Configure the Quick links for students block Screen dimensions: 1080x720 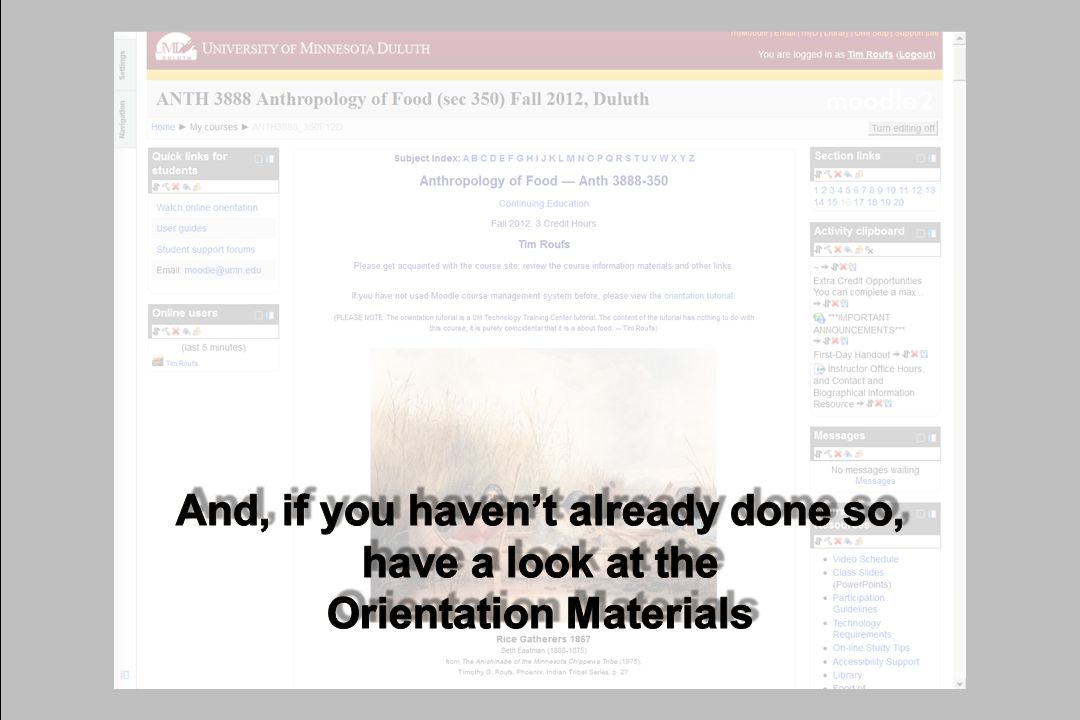point(165,187)
